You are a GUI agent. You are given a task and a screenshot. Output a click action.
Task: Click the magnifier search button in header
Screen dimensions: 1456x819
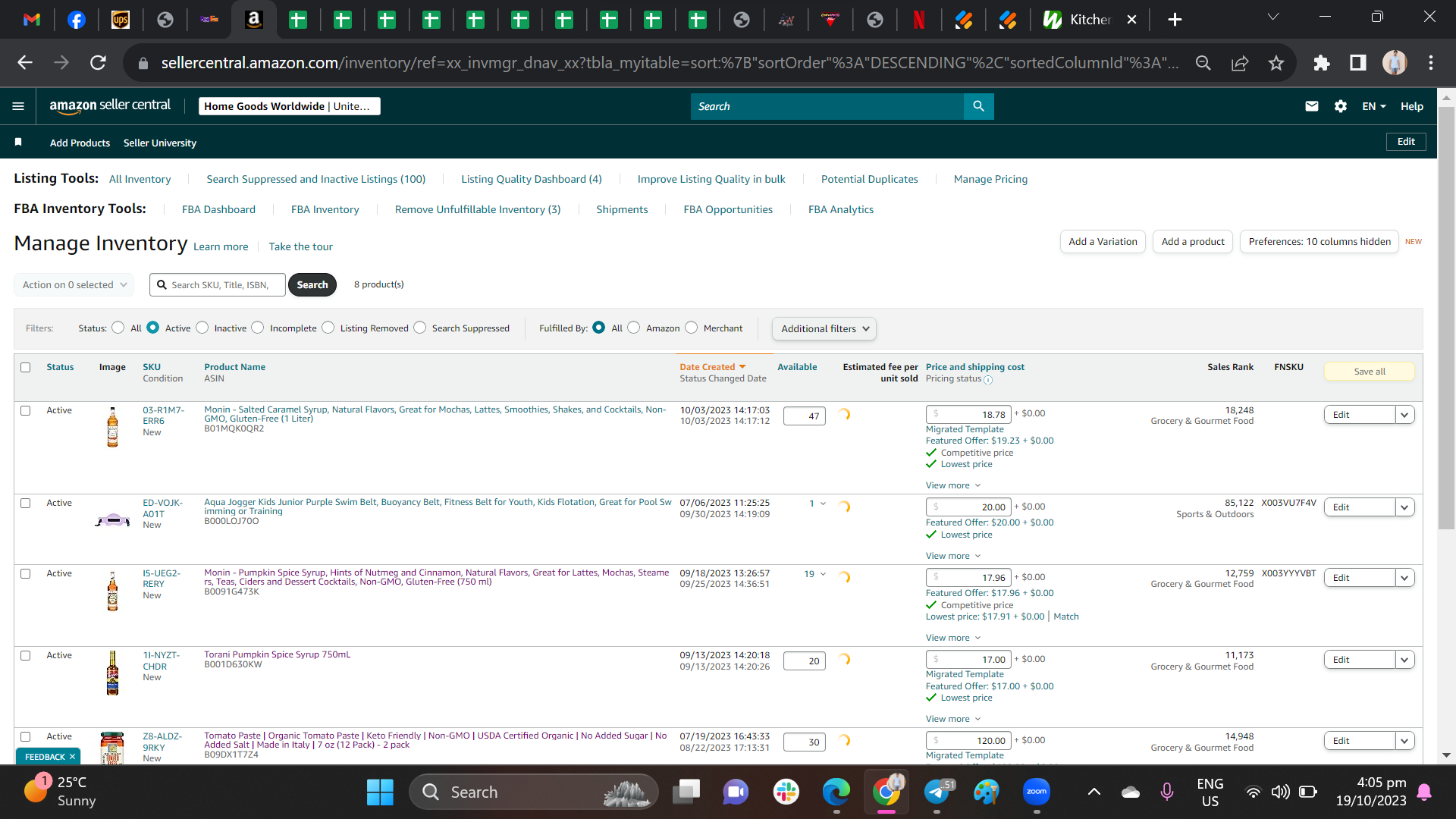pyautogui.click(x=978, y=106)
